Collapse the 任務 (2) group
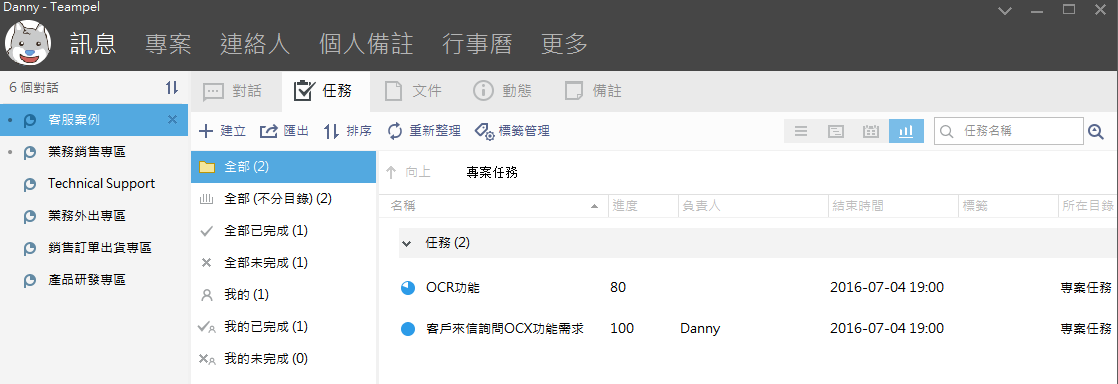The height and width of the screenshot is (384, 1118). (x=406, y=243)
